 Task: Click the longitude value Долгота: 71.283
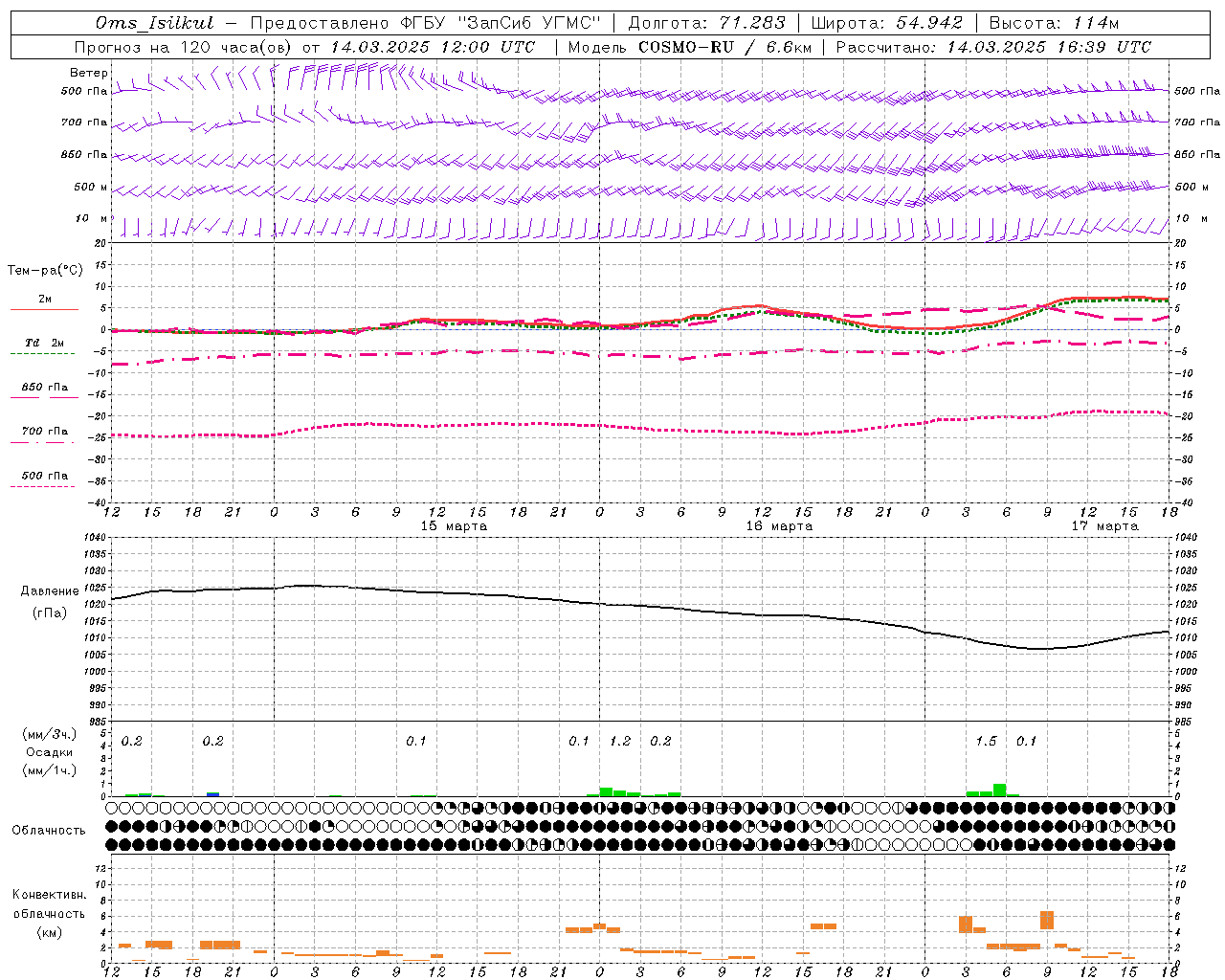click(x=706, y=23)
